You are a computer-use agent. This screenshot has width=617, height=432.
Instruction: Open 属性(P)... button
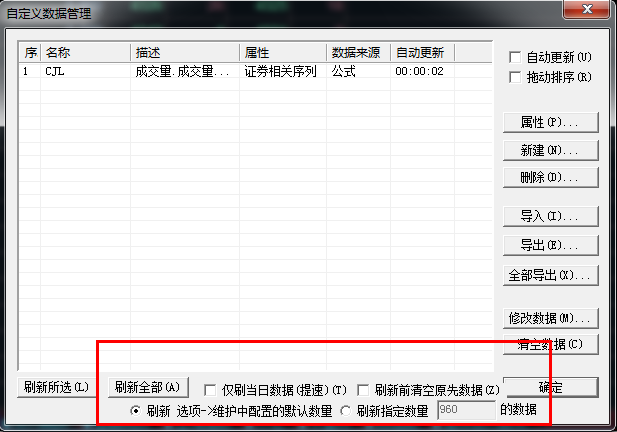(550, 122)
